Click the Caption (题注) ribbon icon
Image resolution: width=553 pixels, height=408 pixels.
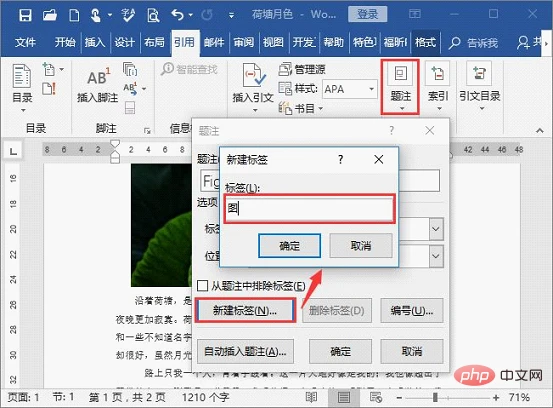pos(400,74)
